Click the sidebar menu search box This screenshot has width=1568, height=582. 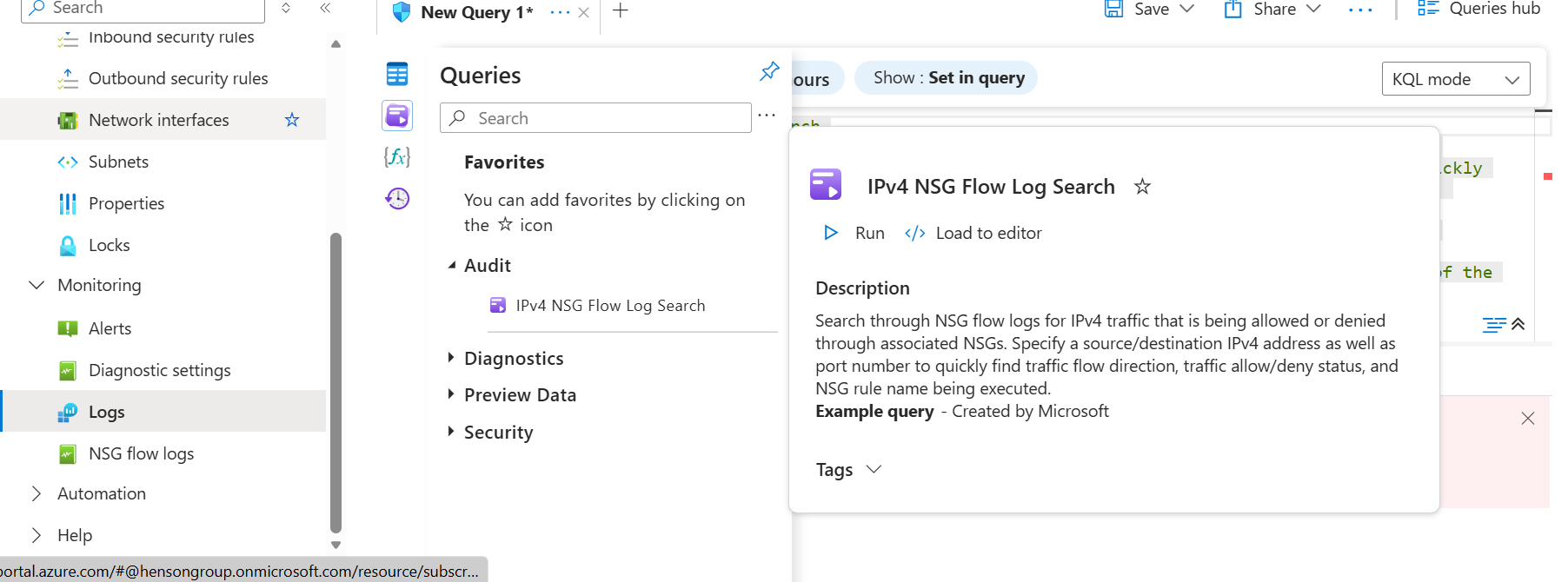(x=143, y=10)
